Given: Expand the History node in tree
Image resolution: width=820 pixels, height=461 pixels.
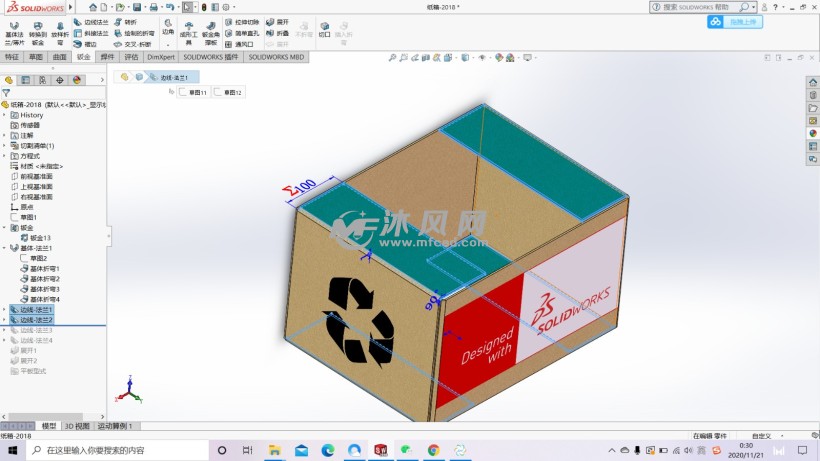Looking at the screenshot, I should point(5,115).
